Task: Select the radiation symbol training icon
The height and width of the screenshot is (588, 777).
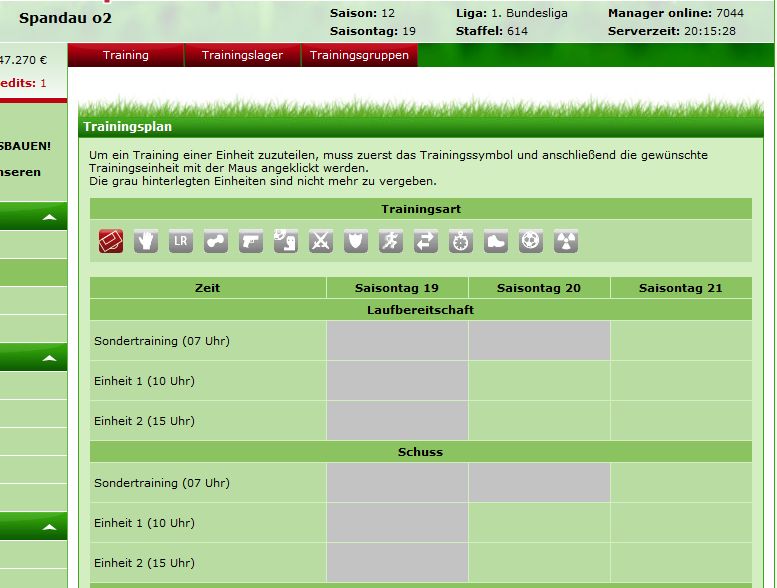Action: click(x=566, y=241)
